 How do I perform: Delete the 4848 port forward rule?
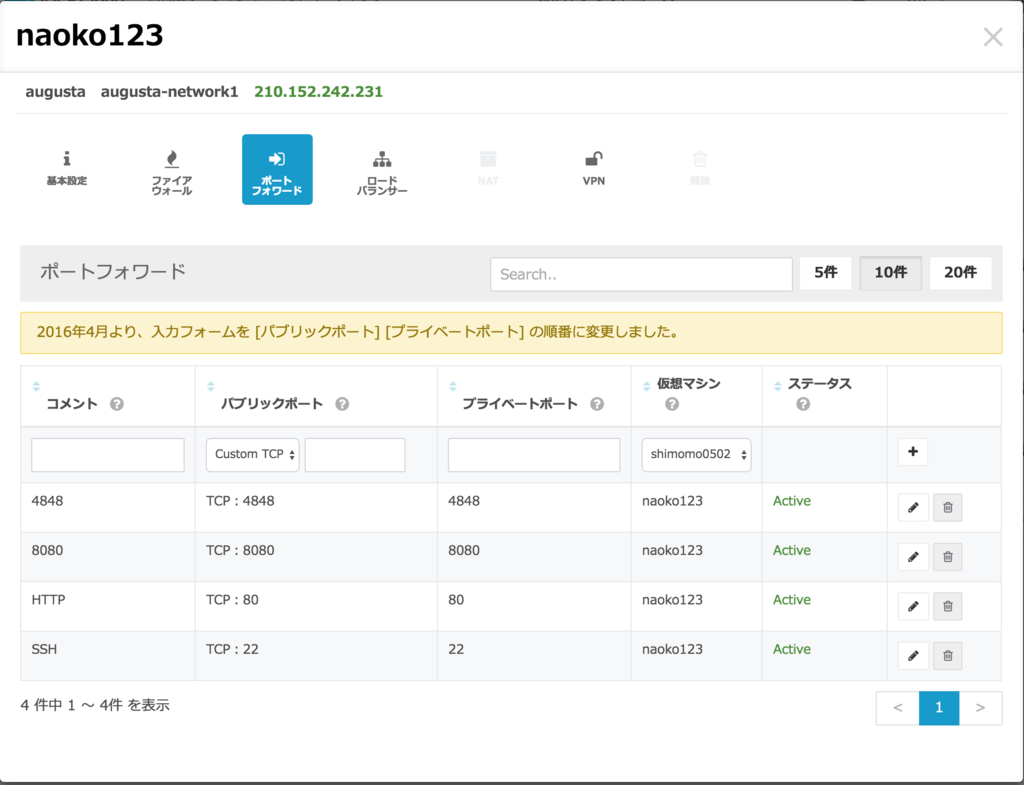point(948,507)
